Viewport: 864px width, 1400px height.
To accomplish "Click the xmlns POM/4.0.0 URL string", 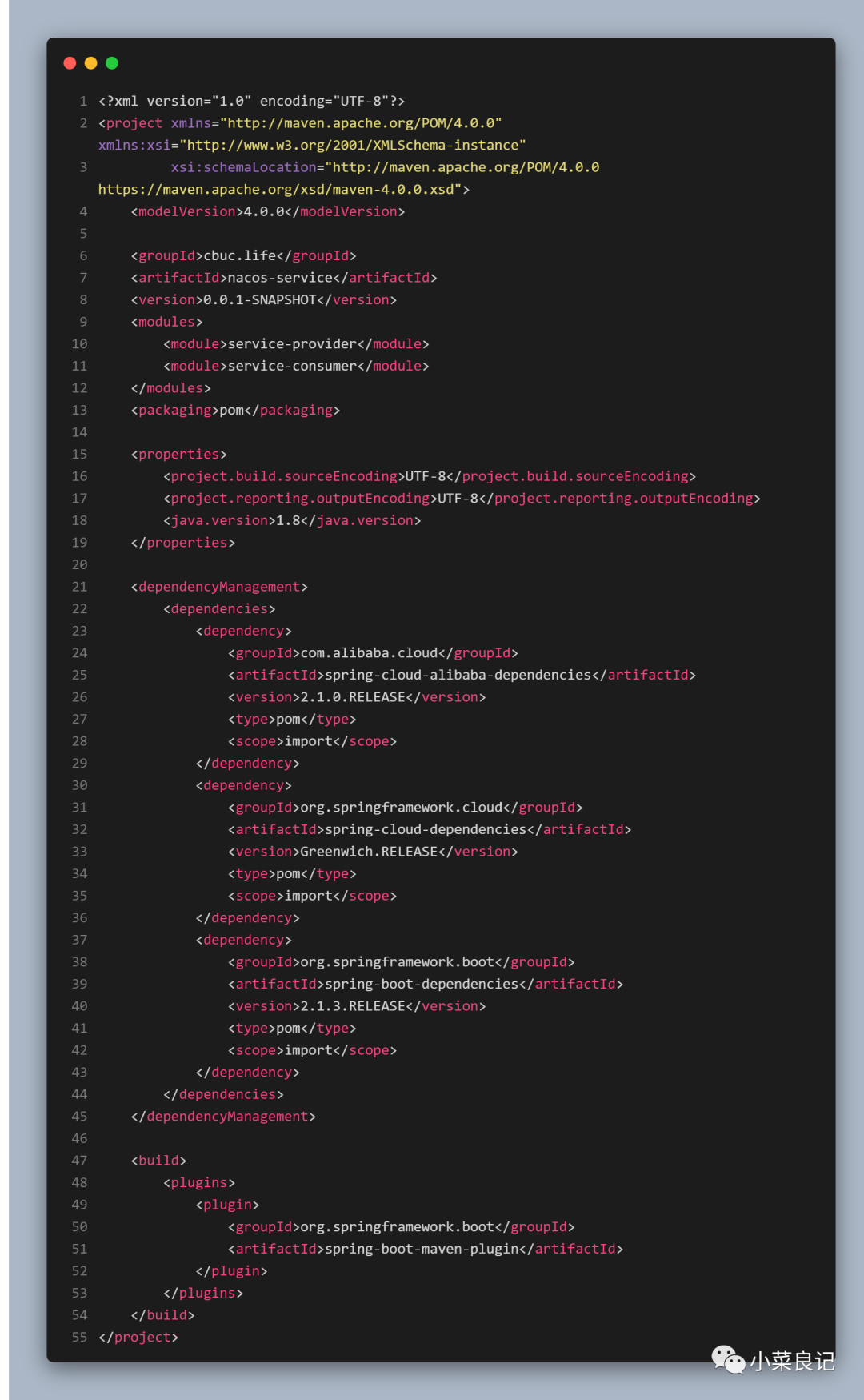I will point(361,123).
